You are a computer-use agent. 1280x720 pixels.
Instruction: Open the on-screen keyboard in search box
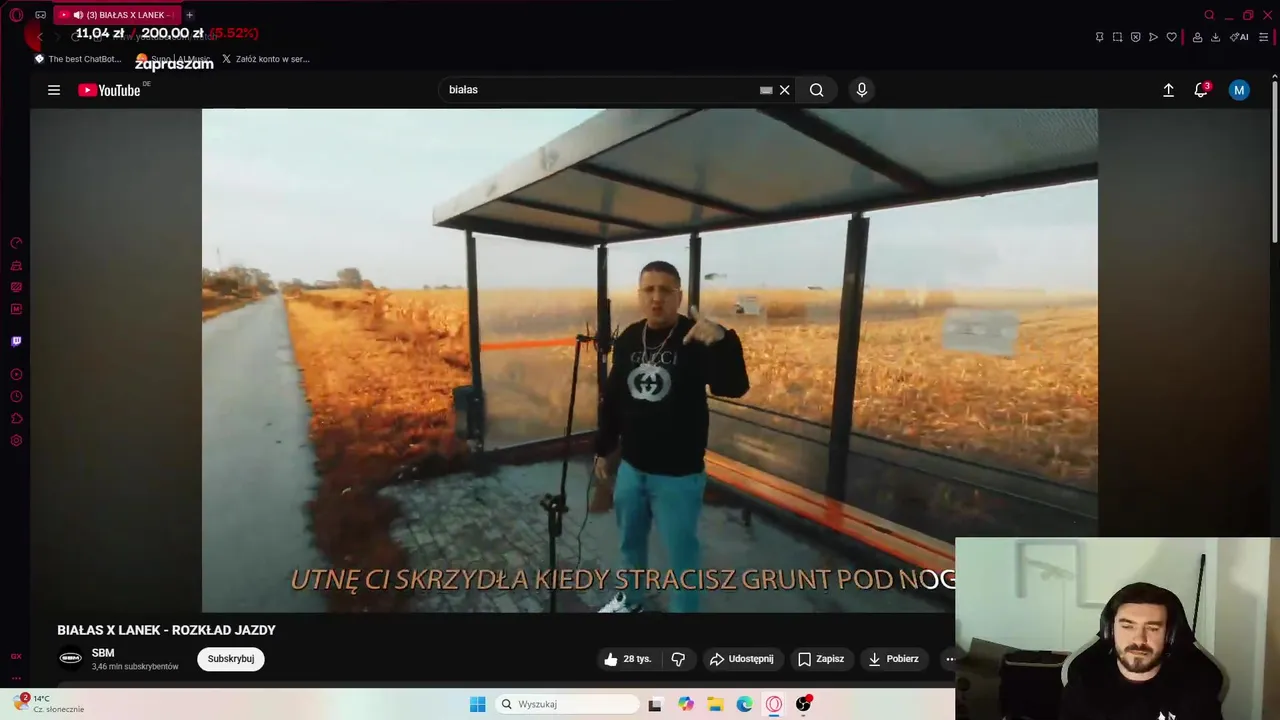766,90
